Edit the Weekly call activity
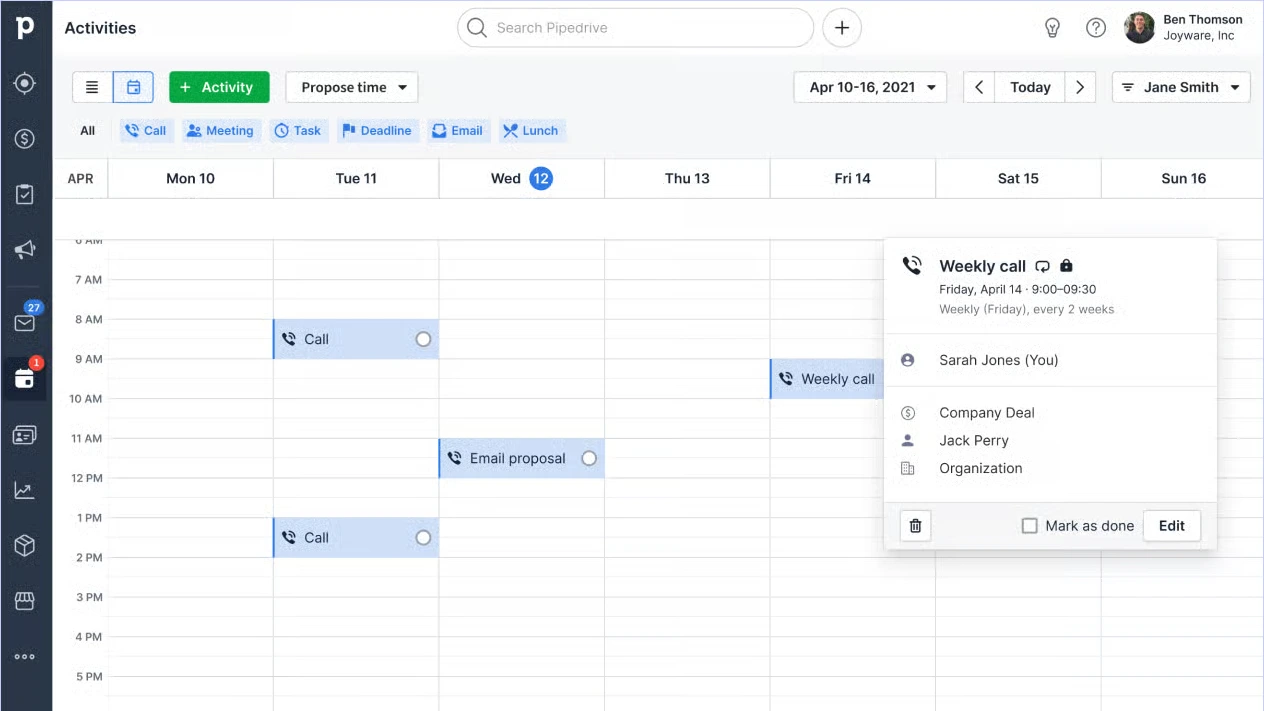1264x711 pixels. click(1172, 526)
